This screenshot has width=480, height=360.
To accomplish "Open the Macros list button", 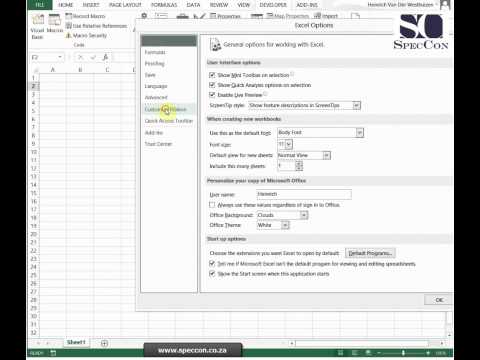I will (55, 24).
